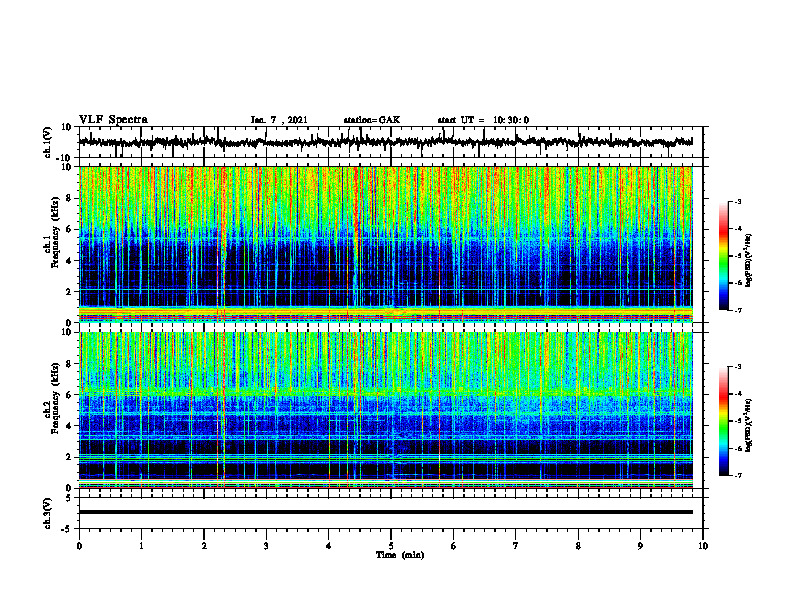Click the '-10' tick on ch.1(V) axis
Image resolution: width=792 pixels, height=612 pixels.
point(65,158)
